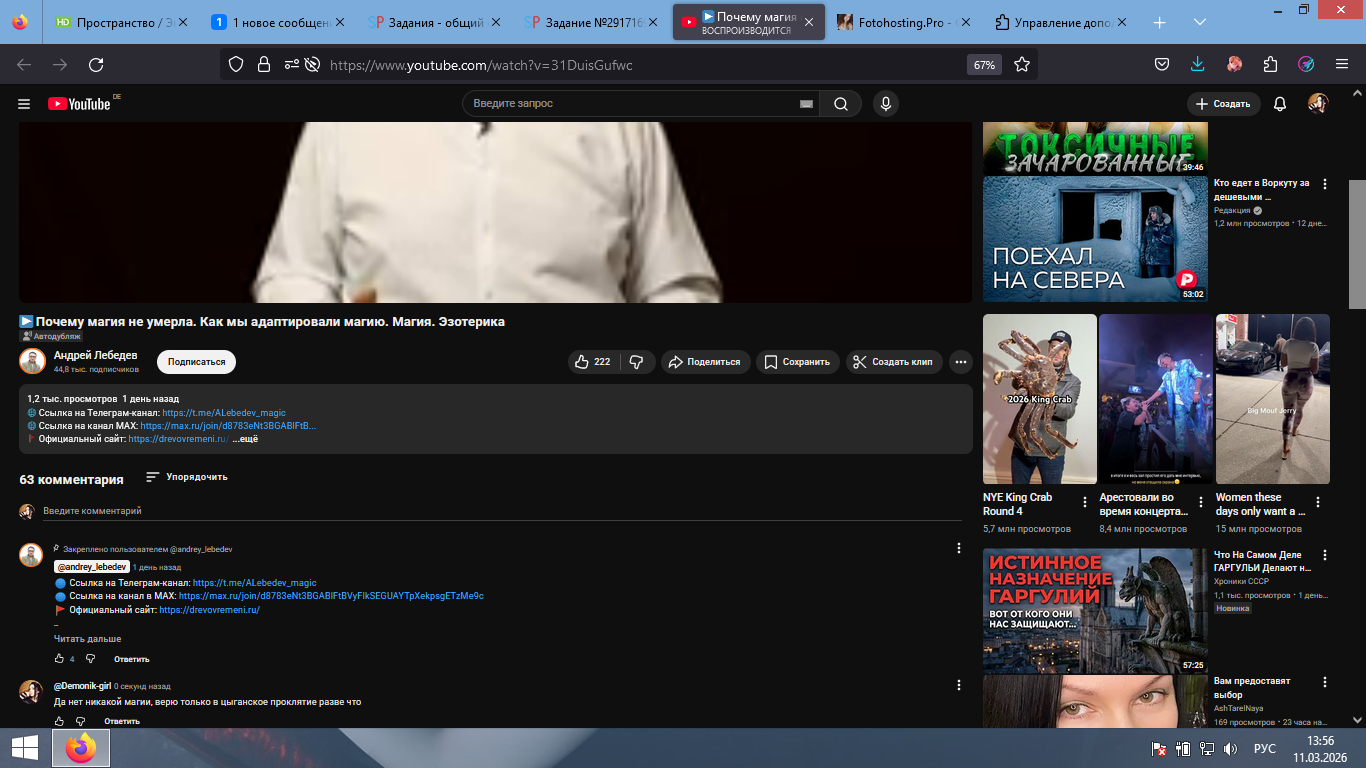Dislike the video using thumbs down
Viewport: 1366px width, 768px height.
point(636,362)
